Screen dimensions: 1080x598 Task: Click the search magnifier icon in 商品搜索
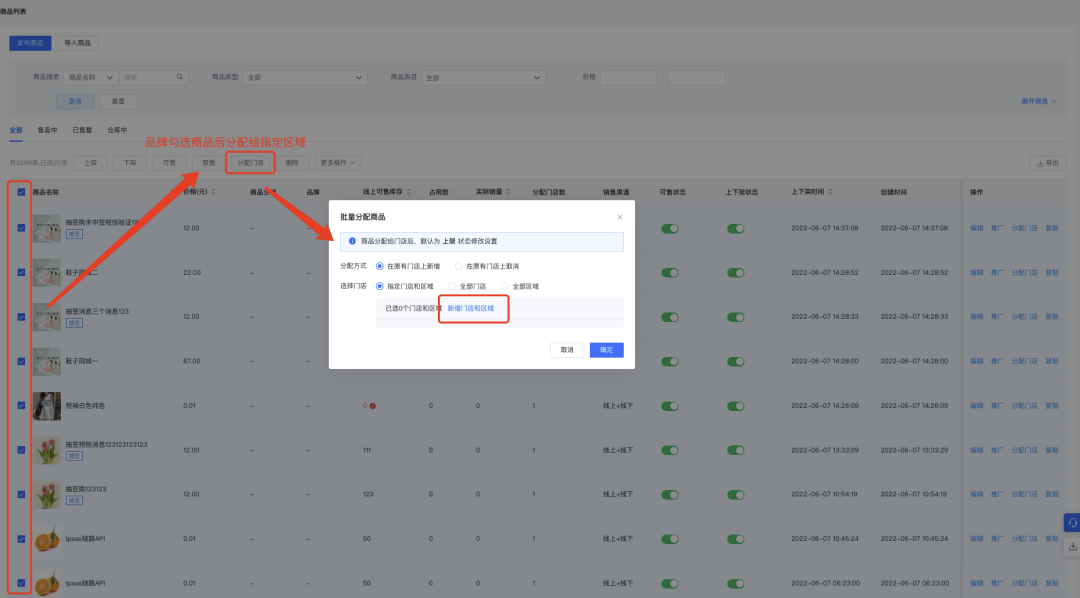pos(179,77)
